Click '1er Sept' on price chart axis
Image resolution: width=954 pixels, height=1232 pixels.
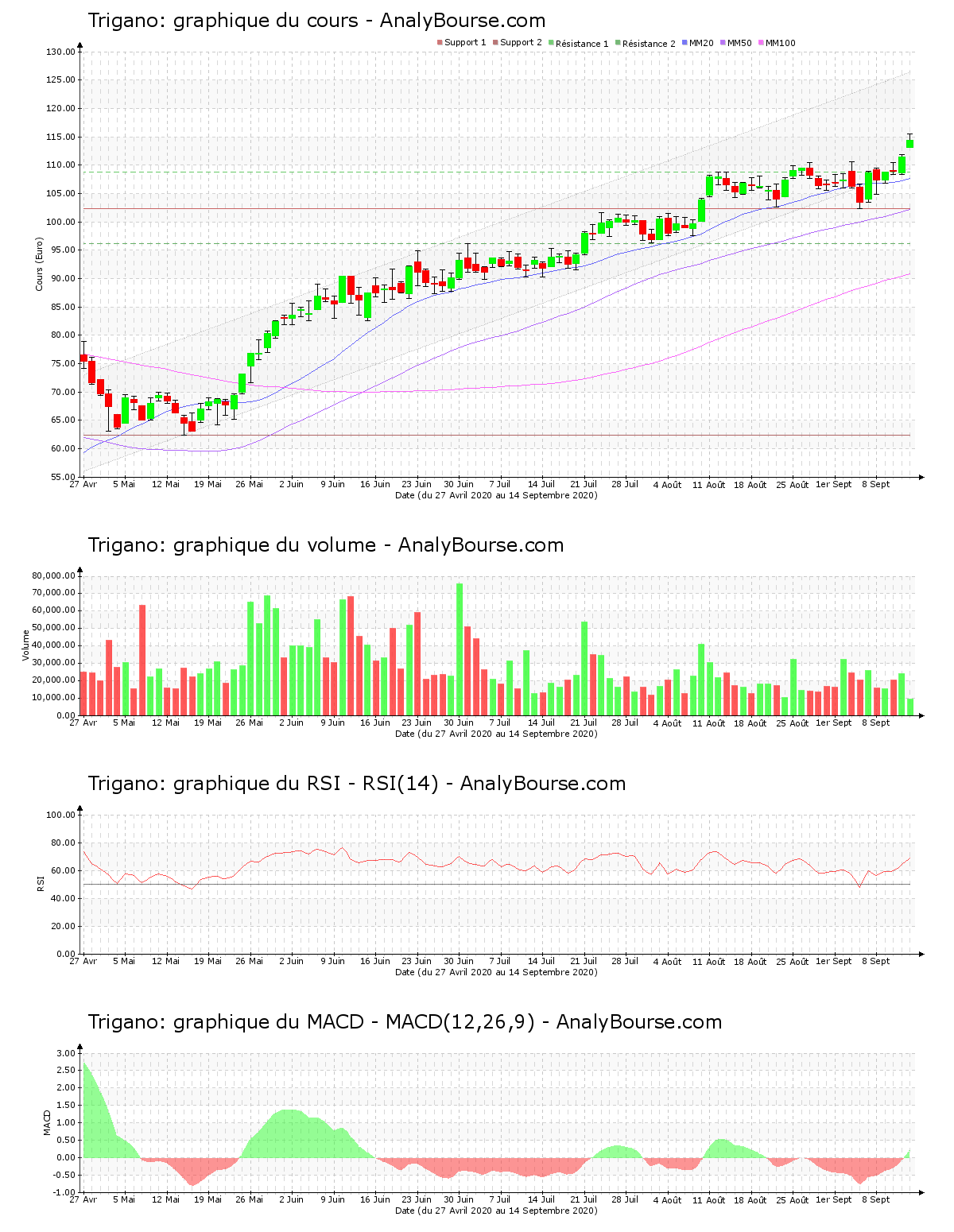coord(834,484)
